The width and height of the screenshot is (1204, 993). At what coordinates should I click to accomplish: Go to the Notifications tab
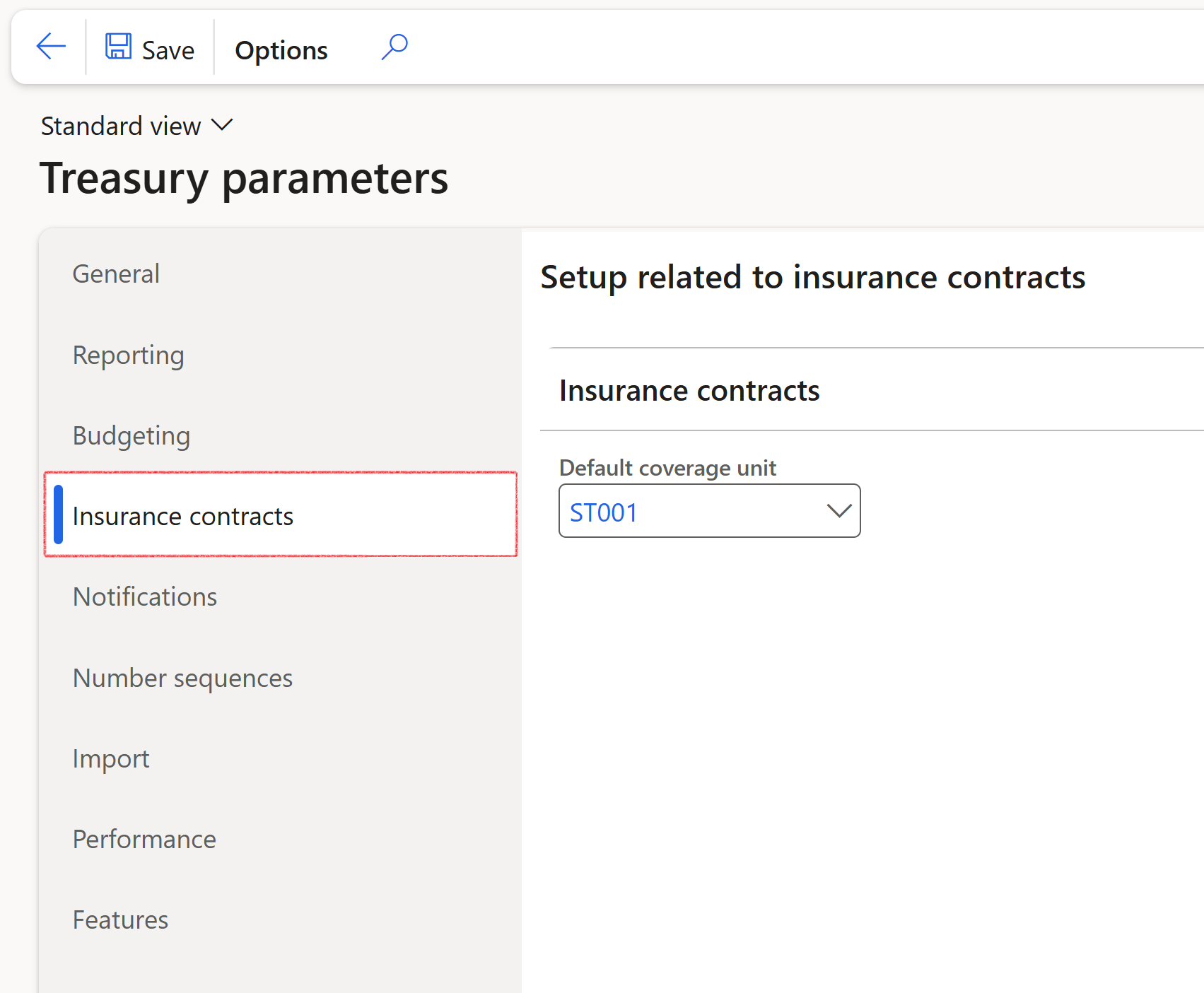[x=145, y=597]
